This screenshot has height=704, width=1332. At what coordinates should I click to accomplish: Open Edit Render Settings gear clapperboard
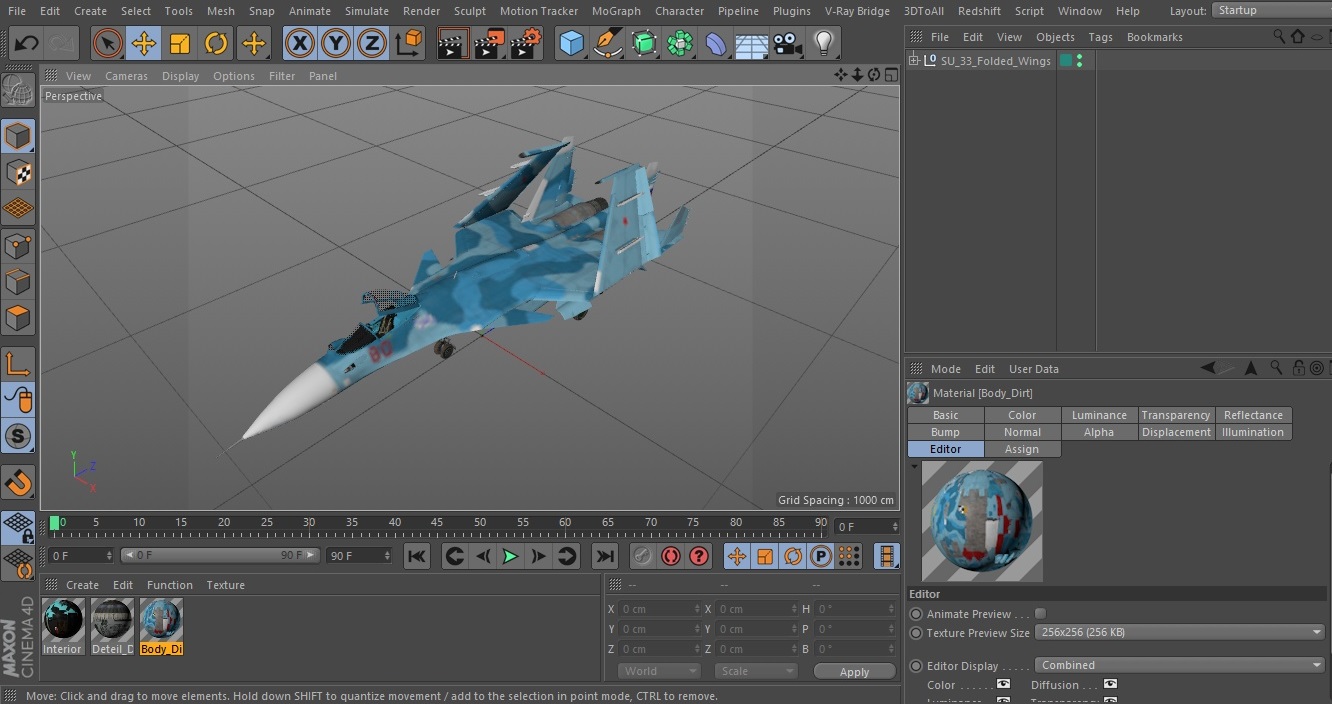525,43
